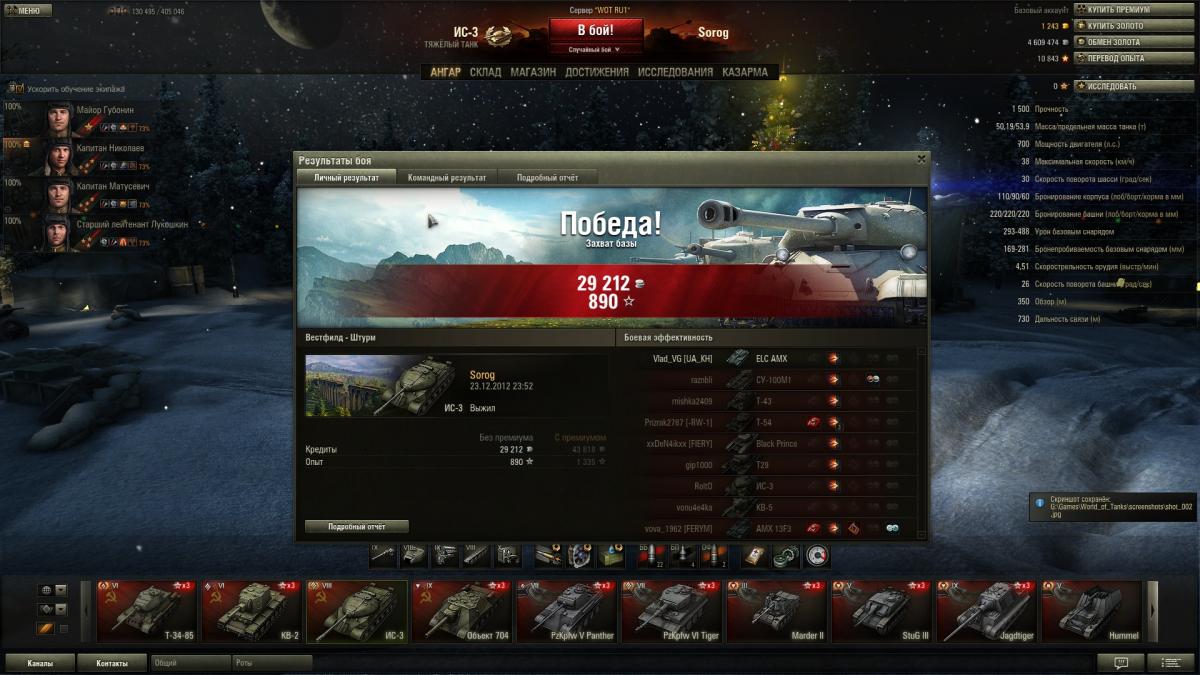This screenshot has width=1200, height=675.
Task: Click the 'Каналы' button
Action: pos(40,663)
